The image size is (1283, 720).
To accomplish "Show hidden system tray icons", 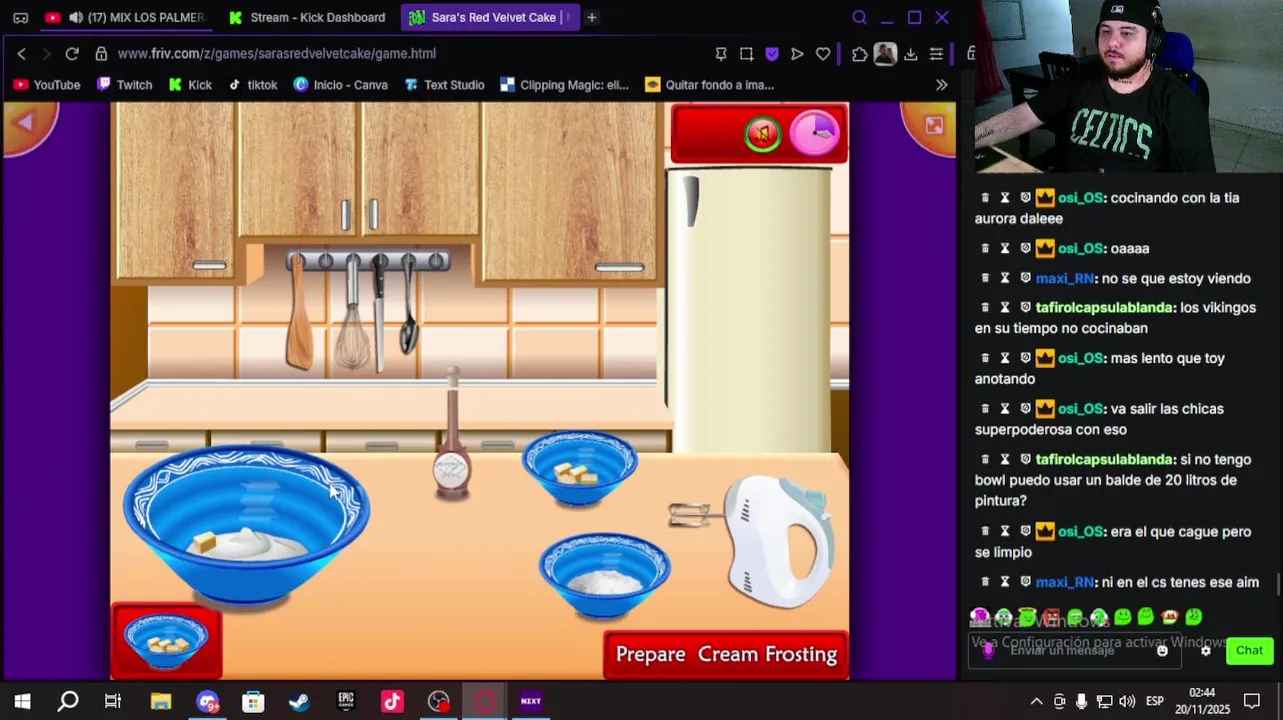I will (x=1036, y=701).
